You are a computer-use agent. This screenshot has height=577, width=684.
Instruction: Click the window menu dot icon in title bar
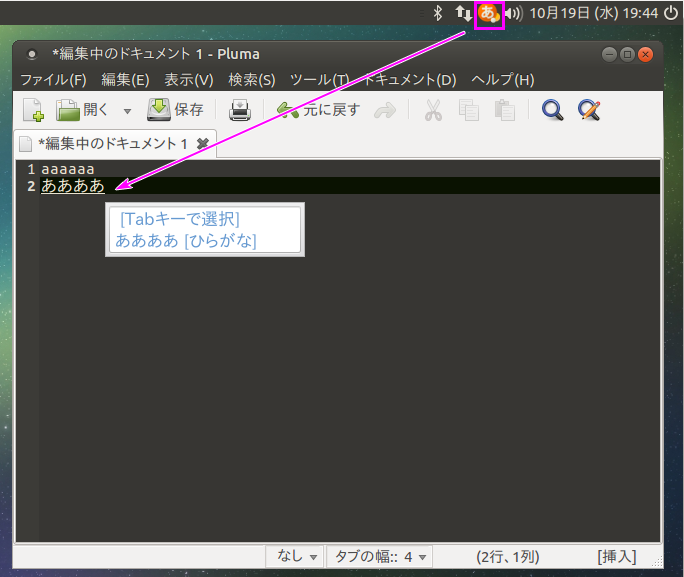coord(31,54)
